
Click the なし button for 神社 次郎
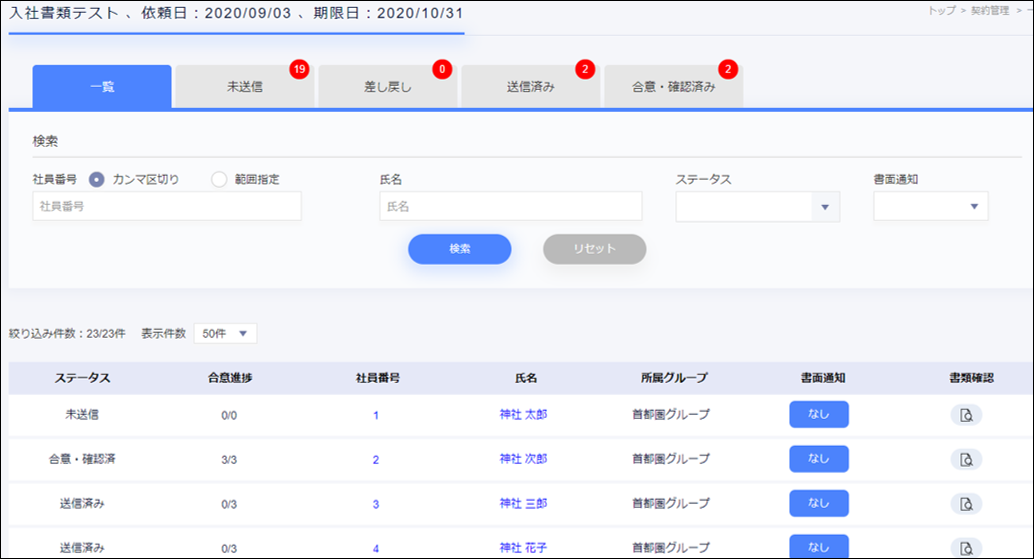point(819,459)
